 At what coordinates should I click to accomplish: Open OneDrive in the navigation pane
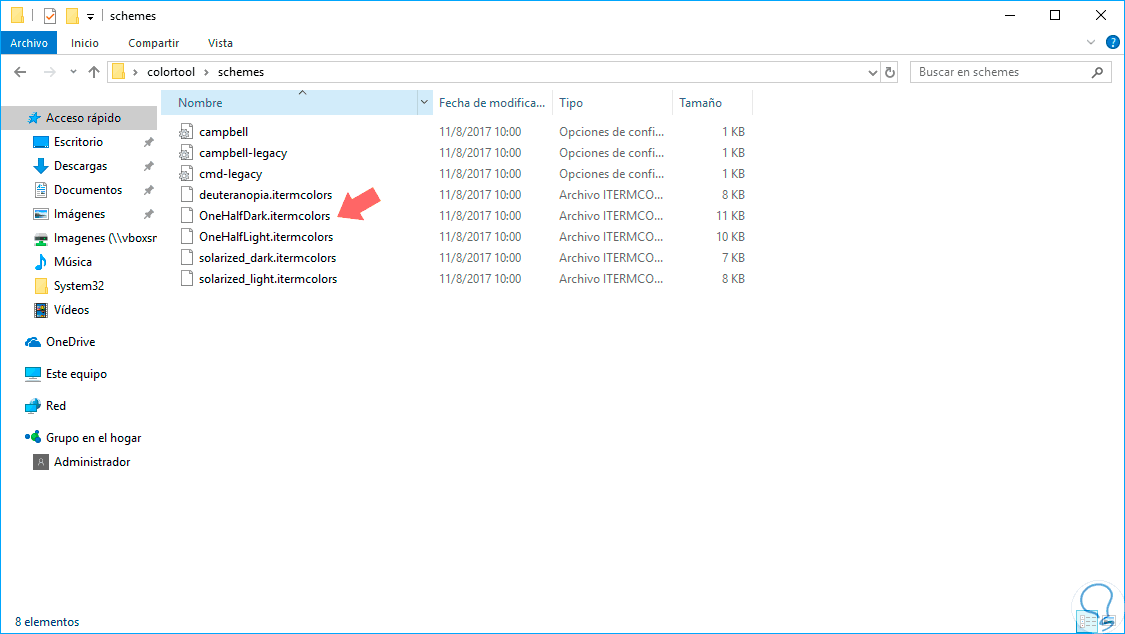tap(70, 341)
